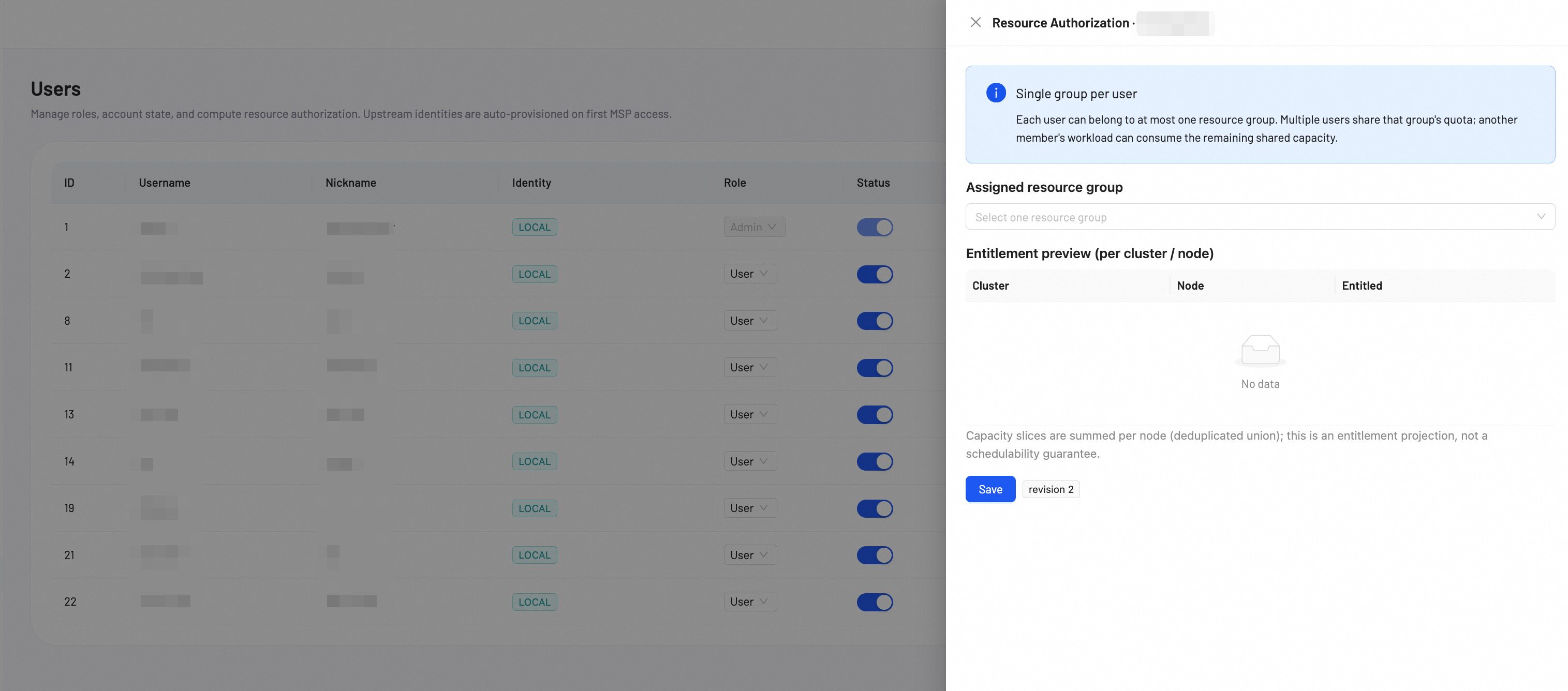Image resolution: width=1568 pixels, height=691 pixels.
Task: Toggle status switch for user ID 14
Action: tap(874, 462)
